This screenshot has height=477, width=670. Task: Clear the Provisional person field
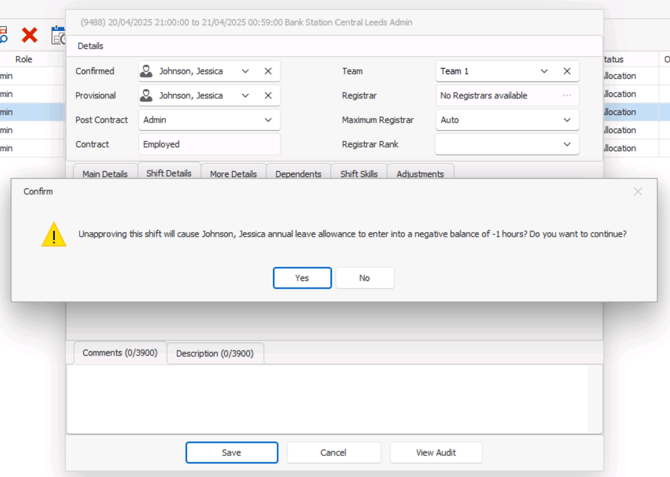pos(268,96)
